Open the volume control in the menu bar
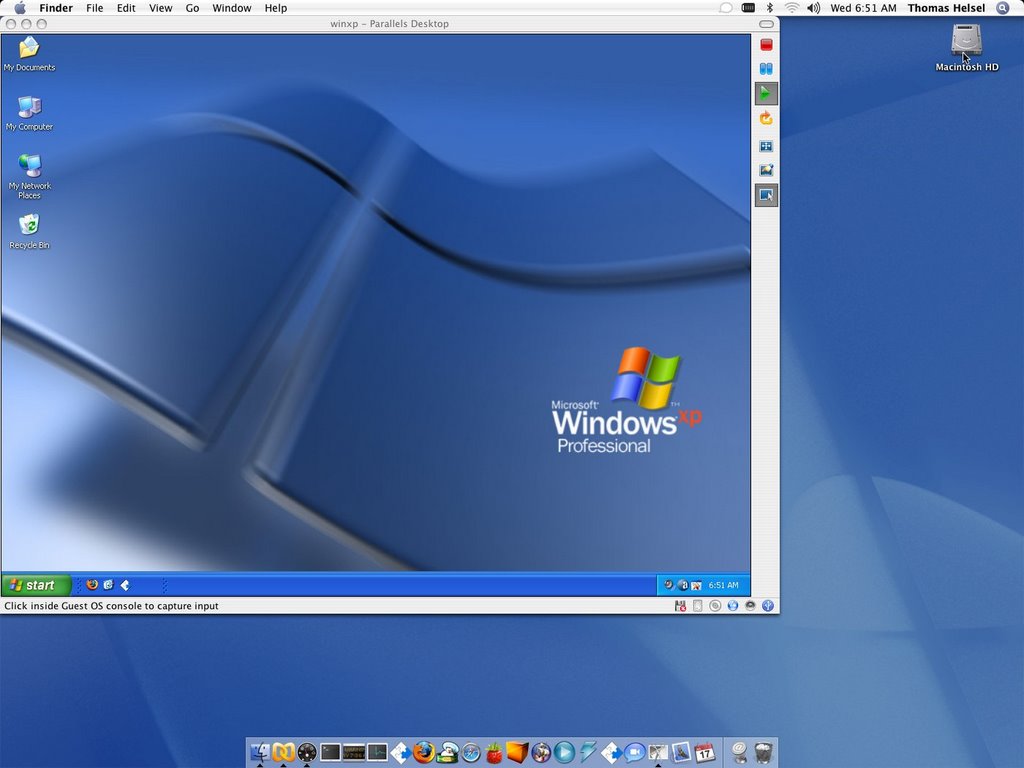 coord(813,8)
